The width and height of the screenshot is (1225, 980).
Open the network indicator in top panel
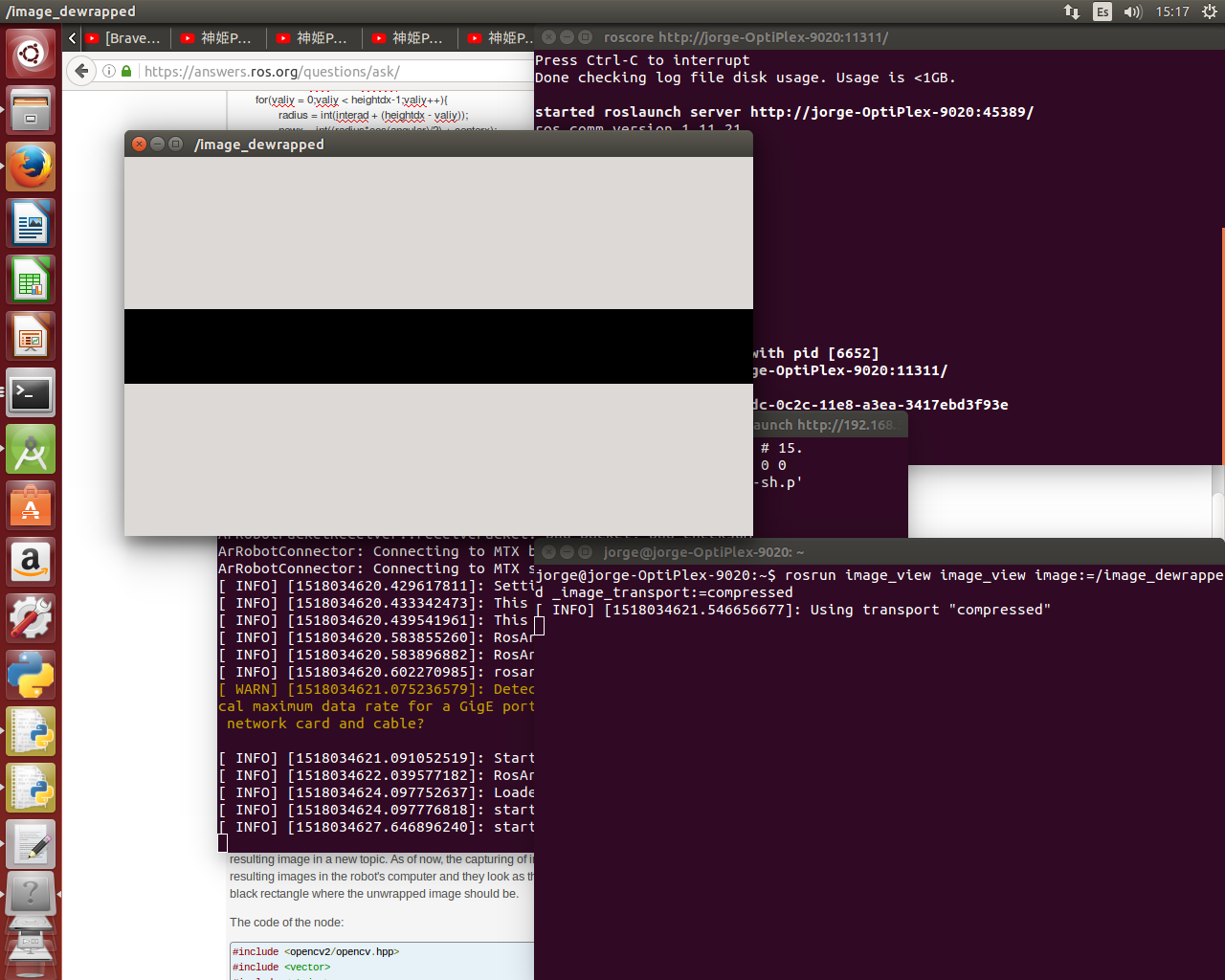pos(1072,11)
